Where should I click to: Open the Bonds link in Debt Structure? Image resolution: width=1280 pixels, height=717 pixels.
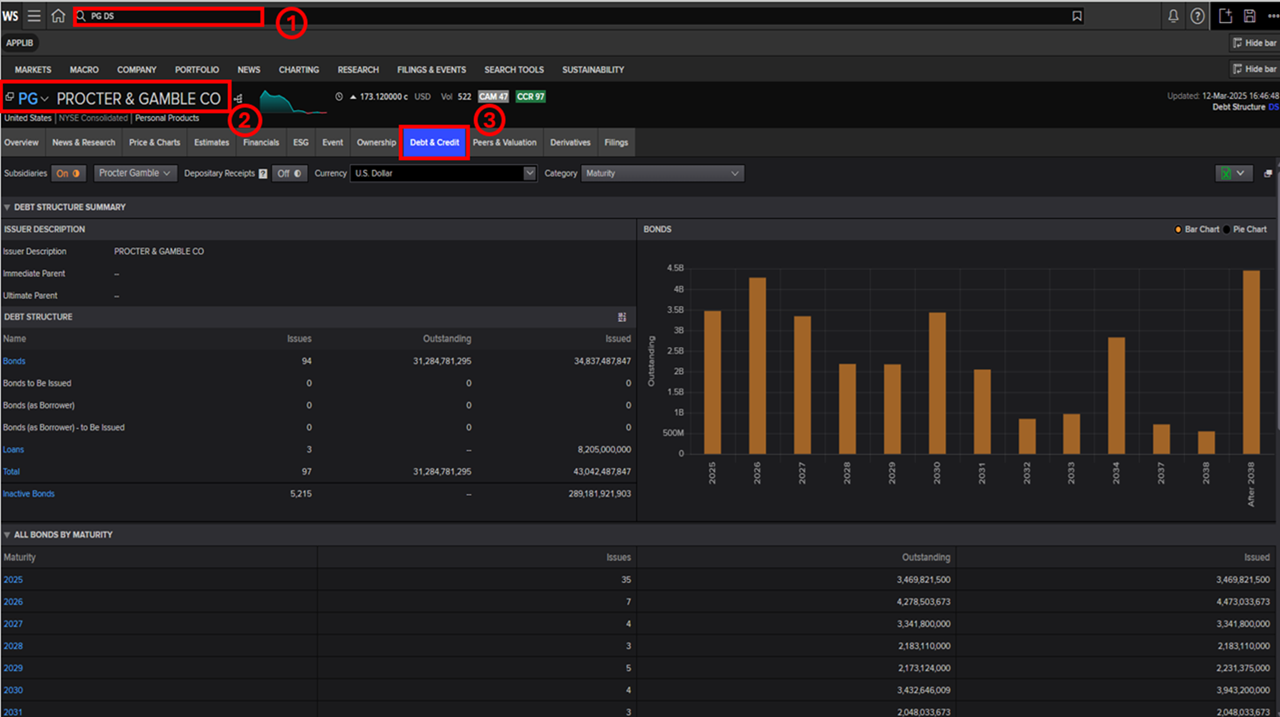coord(14,361)
